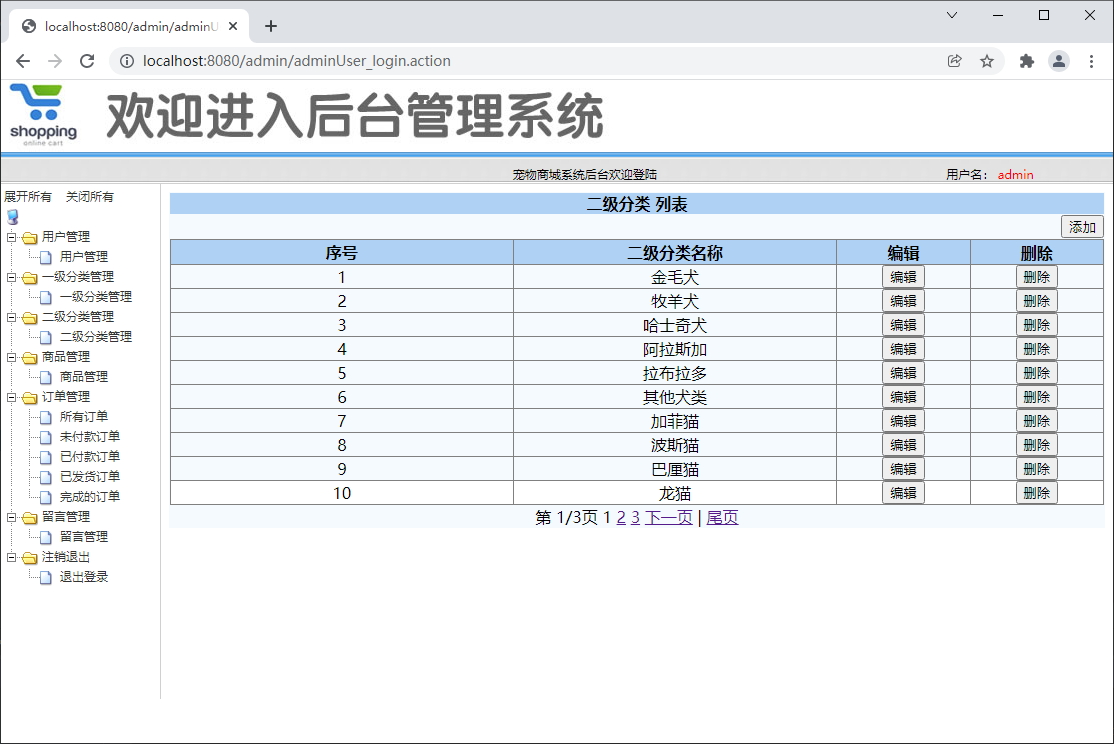Image resolution: width=1114 pixels, height=744 pixels.
Task: Click the browser back arrow
Action: click(x=23, y=61)
